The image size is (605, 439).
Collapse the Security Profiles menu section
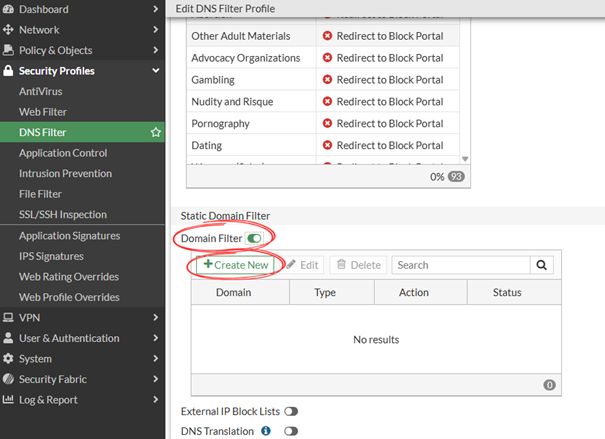coord(155,71)
